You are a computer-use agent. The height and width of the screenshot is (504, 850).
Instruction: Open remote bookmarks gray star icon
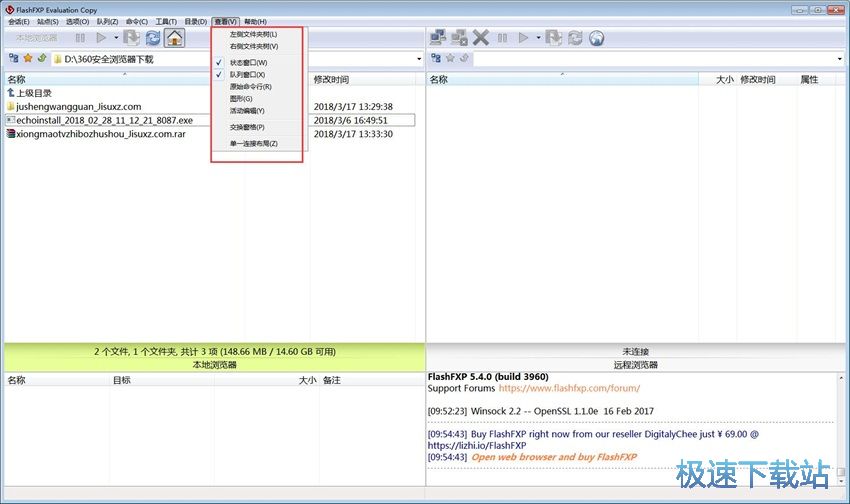[x=450, y=58]
